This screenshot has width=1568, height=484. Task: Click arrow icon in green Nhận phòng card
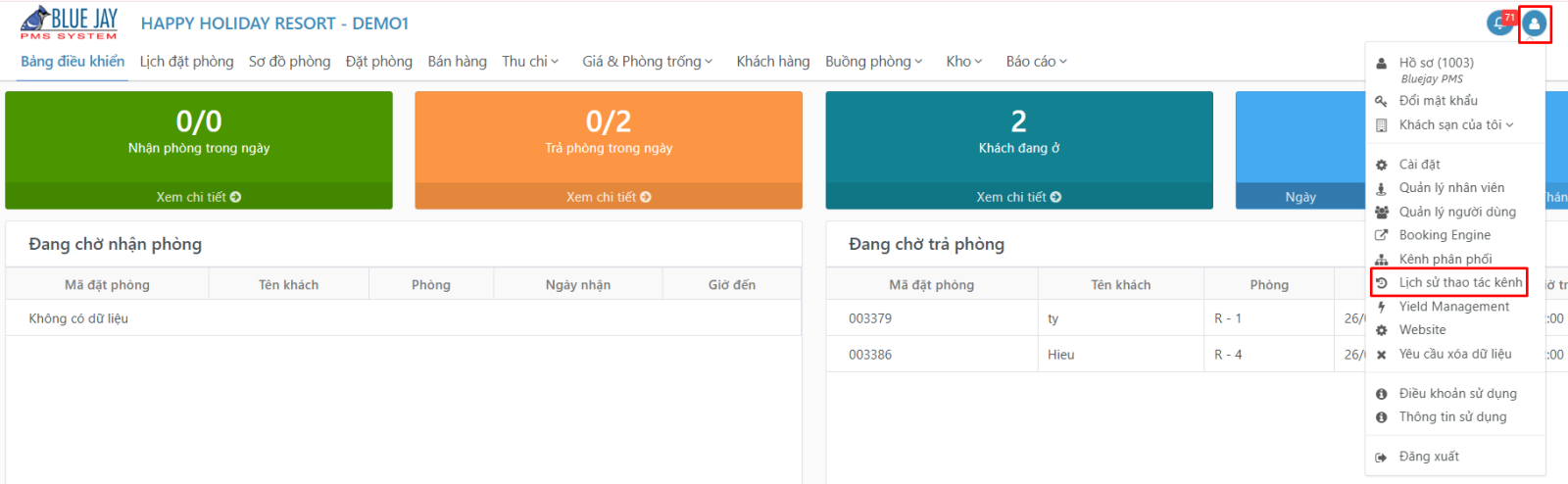tap(235, 197)
